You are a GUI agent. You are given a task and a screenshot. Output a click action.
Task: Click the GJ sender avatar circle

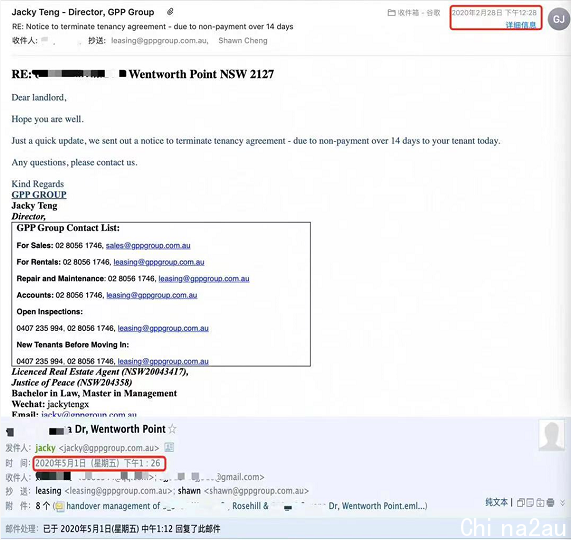(559, 19)
